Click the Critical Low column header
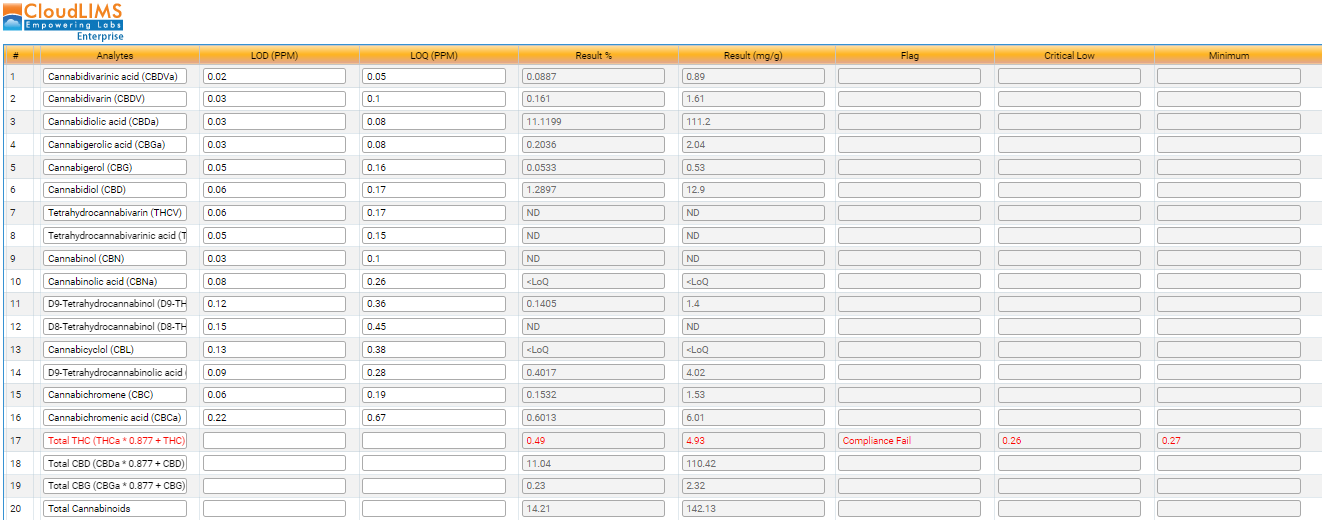This screenshot has width=1322, height=520. (x=1070, y=56)
